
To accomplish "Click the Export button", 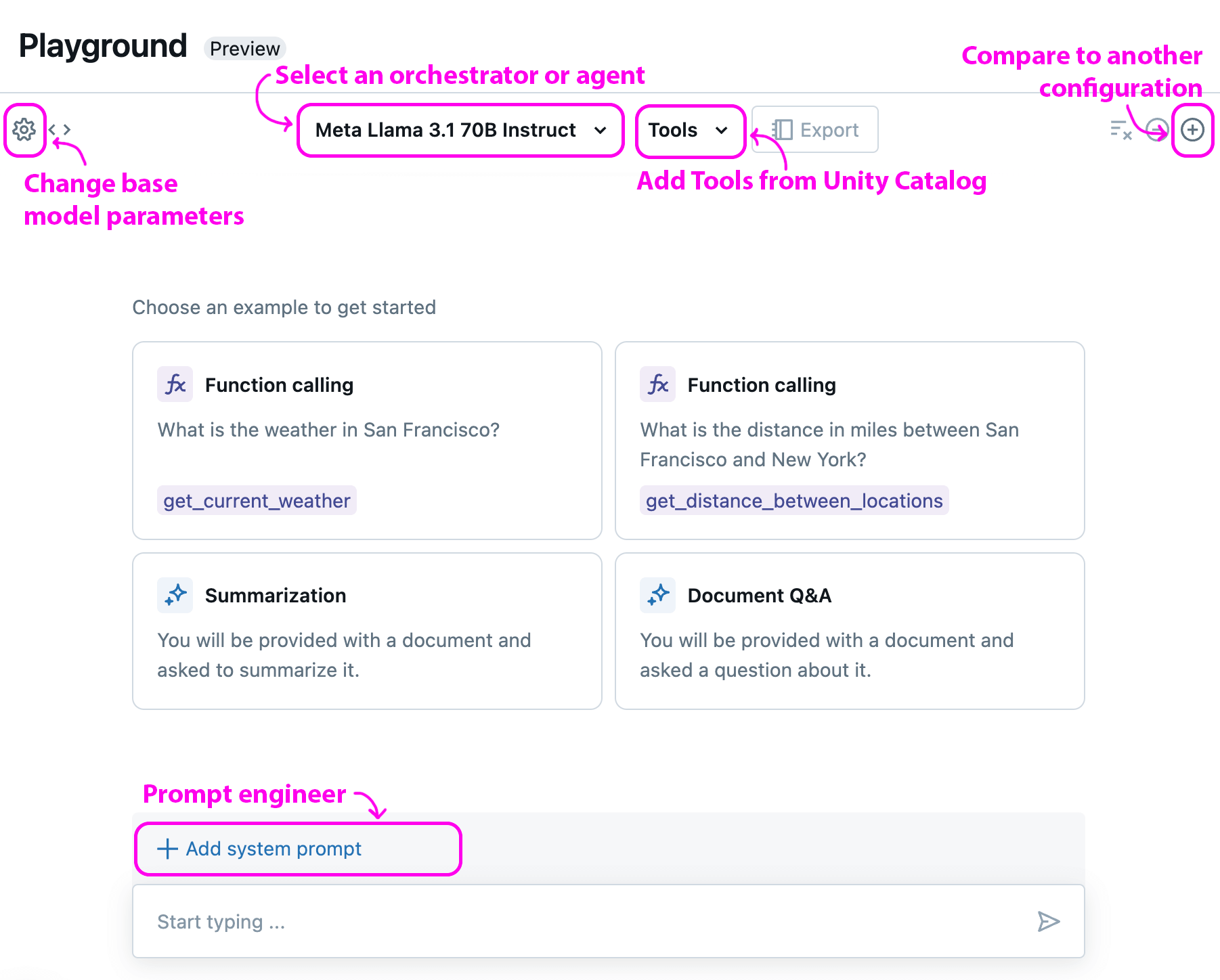I will tap(816, 130).
